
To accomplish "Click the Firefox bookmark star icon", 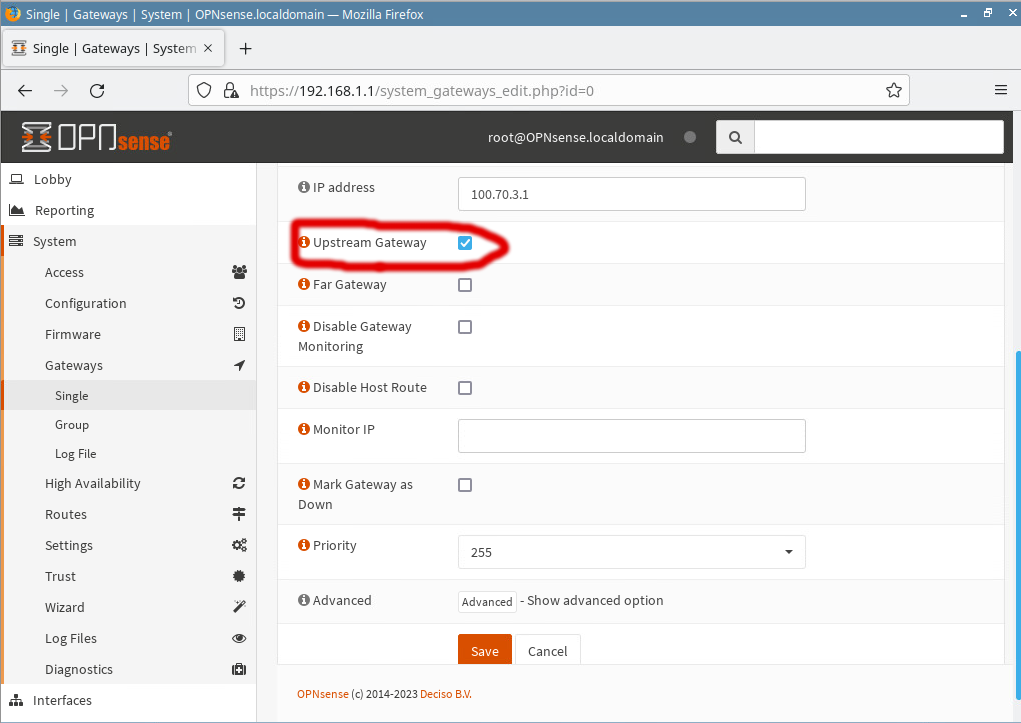I will pyautogui.click(x=893, y=90).
